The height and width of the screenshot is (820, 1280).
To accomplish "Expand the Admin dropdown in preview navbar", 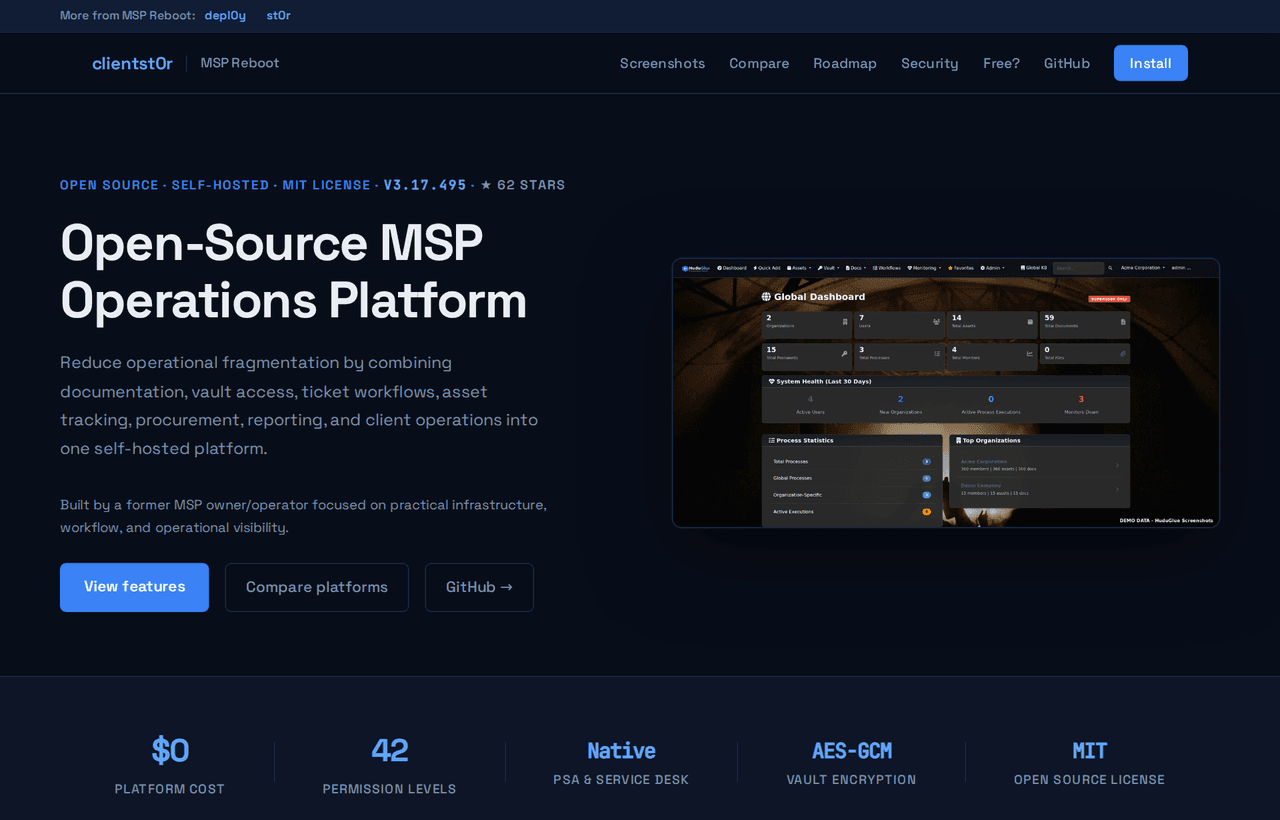I will [x=992, y=268].
